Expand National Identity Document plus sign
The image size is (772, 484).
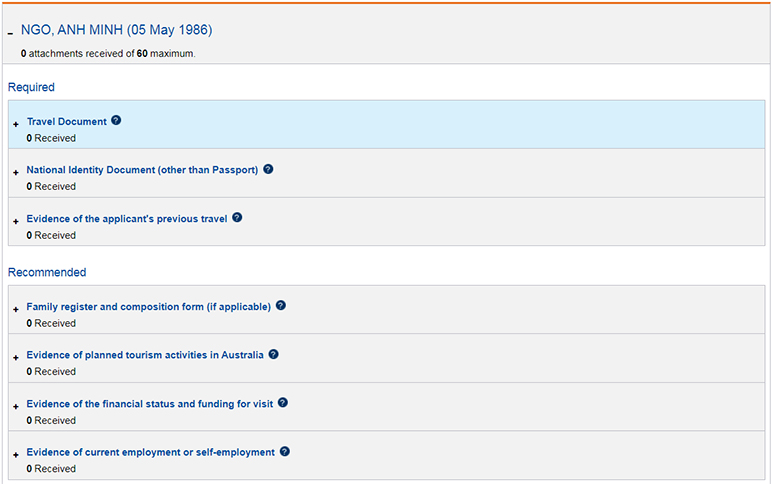16,172
